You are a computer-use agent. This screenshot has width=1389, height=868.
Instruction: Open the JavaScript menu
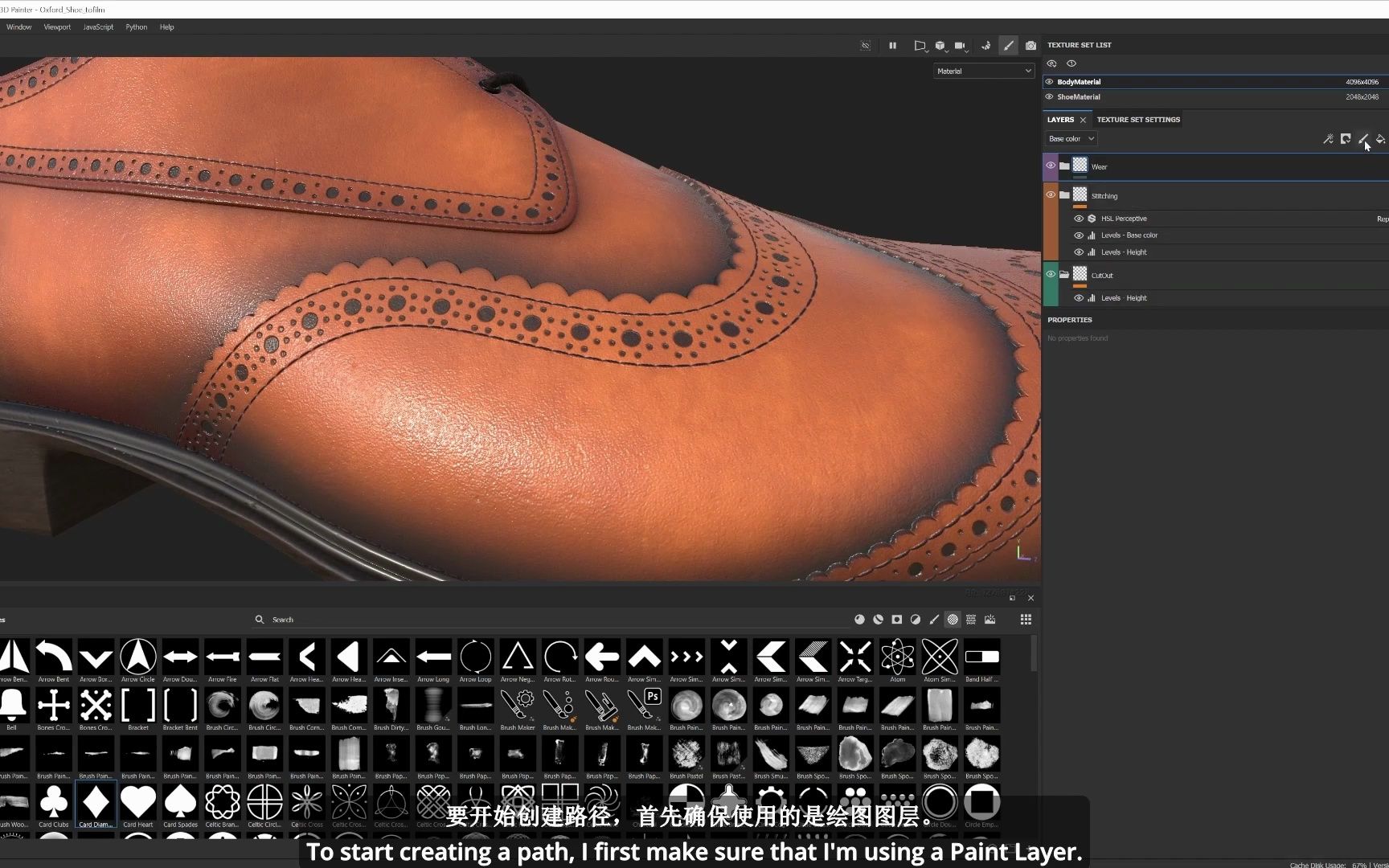pyautogui.click(x=98, y=27)
